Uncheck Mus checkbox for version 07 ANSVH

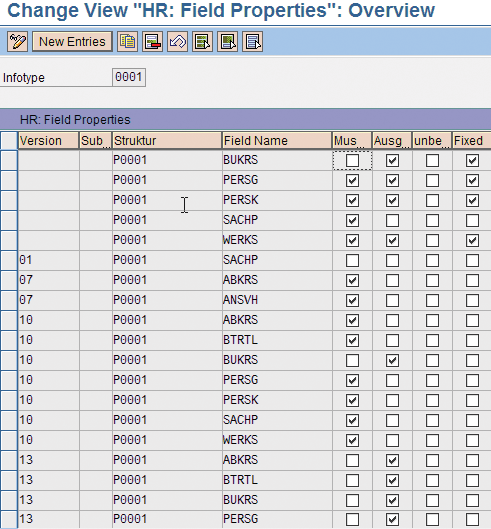coord(352,300)
